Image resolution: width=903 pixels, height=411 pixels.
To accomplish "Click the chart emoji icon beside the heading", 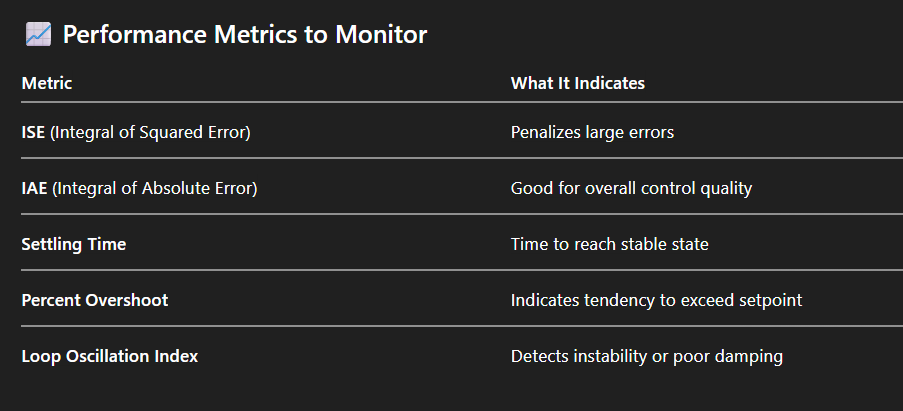I will (38, 35).
